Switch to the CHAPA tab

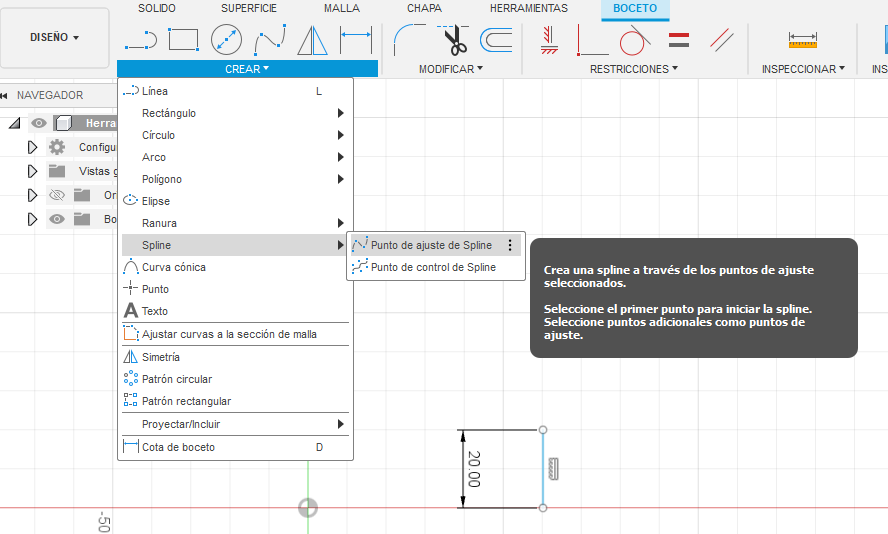tap(424, 8)
